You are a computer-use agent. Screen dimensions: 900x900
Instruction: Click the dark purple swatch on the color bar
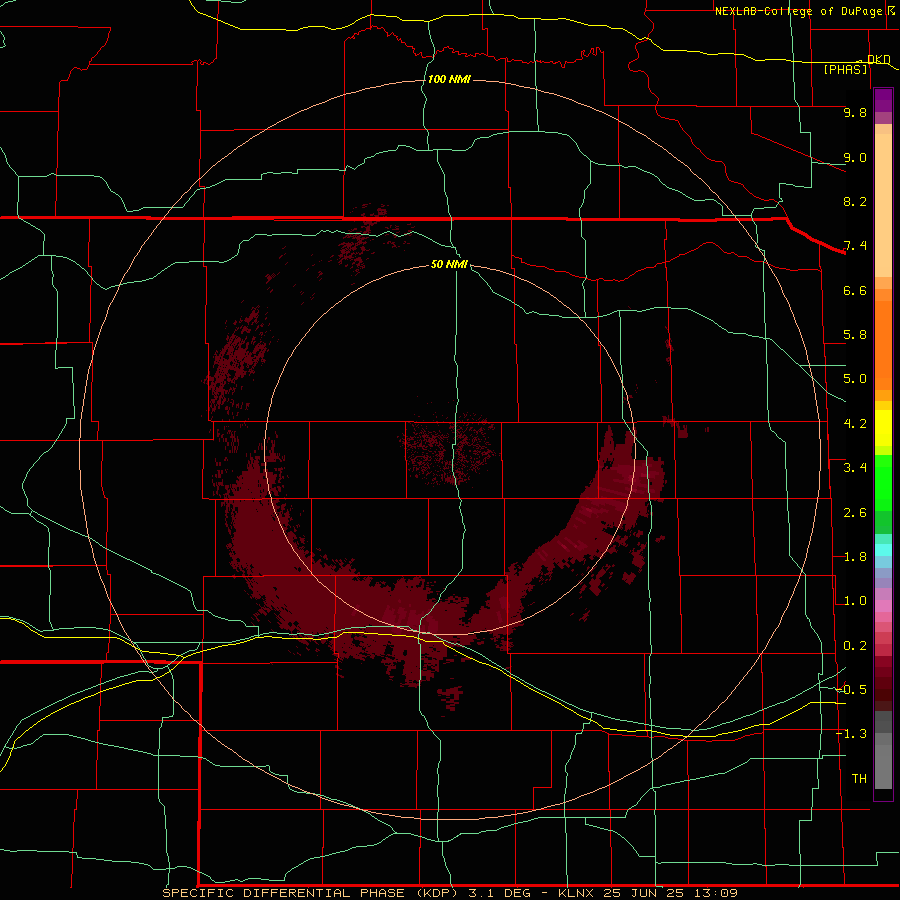[x=883, y=100]
